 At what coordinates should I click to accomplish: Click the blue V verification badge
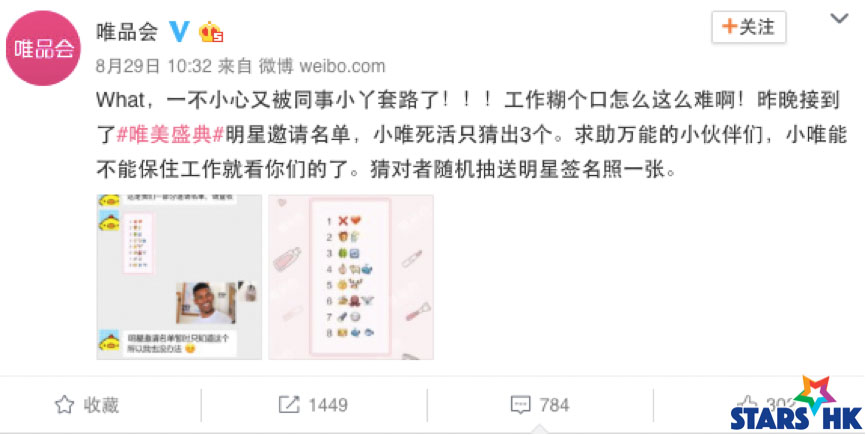[179, 31]
